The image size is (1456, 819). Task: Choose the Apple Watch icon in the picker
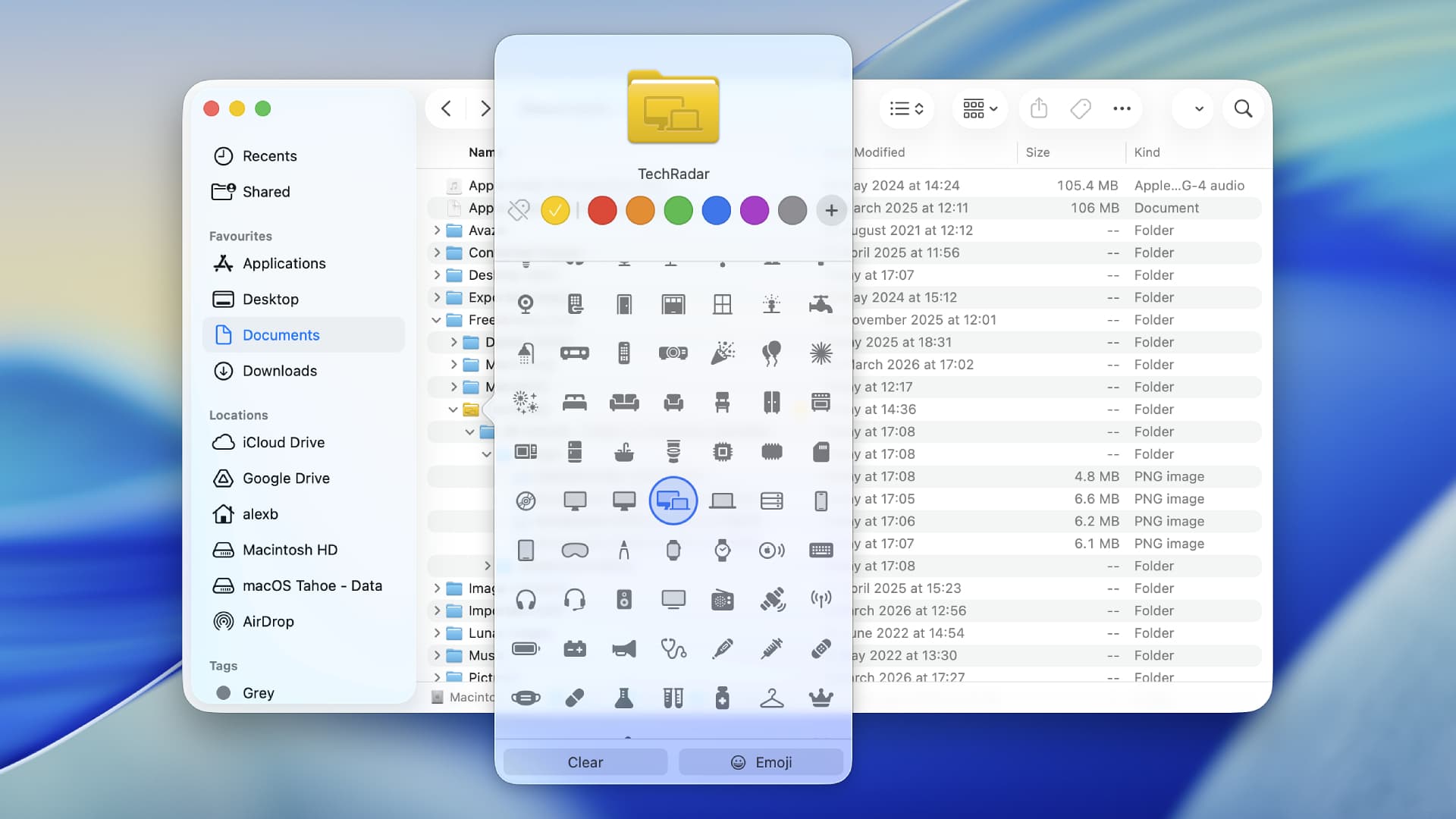673,551
